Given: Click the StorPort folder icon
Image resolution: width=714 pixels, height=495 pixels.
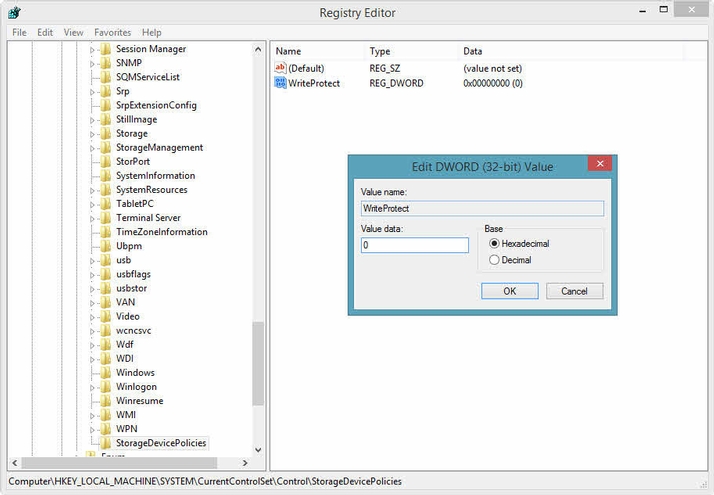Looking at the screenshot, I should 106,162.
